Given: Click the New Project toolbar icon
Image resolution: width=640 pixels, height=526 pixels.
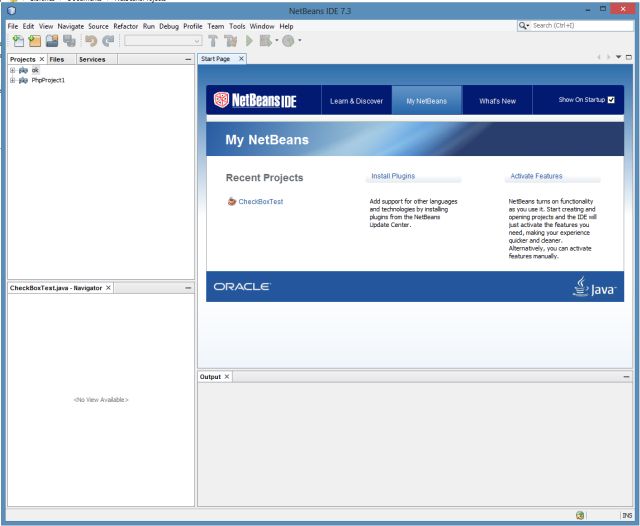Looking at the screenshot, I should click(35, 41).
